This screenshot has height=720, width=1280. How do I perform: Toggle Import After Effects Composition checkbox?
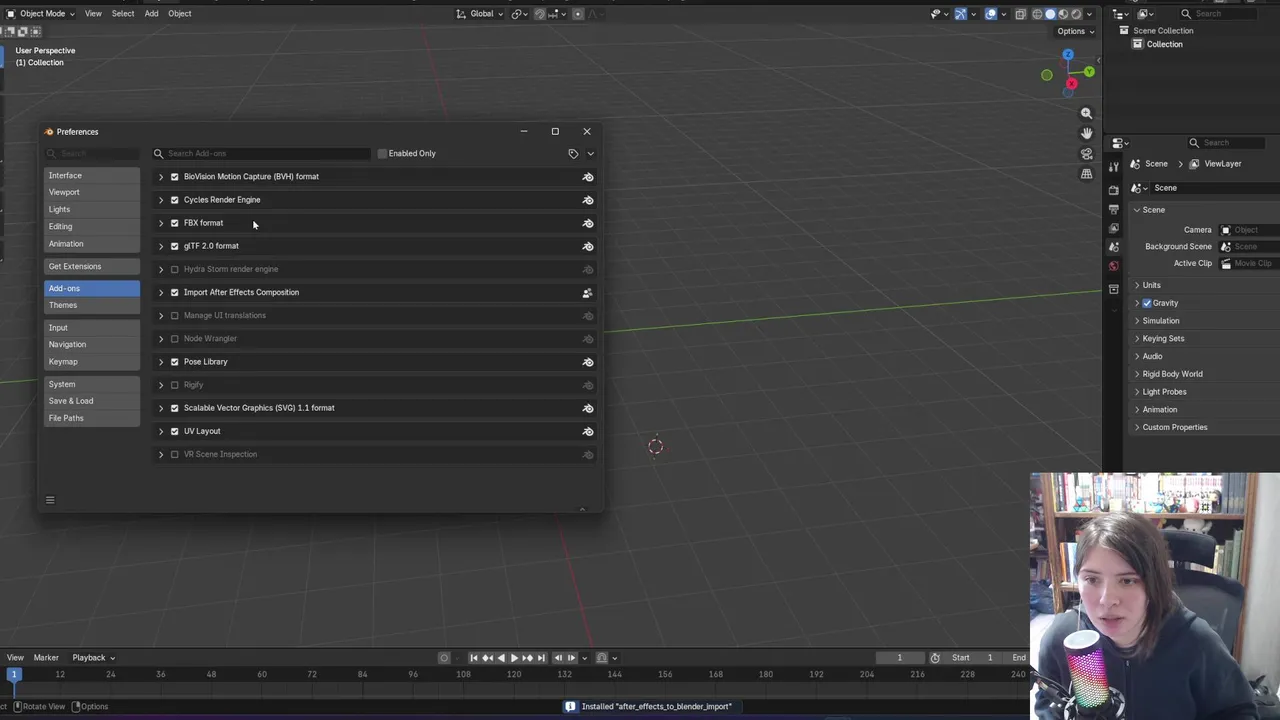point(175,292)
